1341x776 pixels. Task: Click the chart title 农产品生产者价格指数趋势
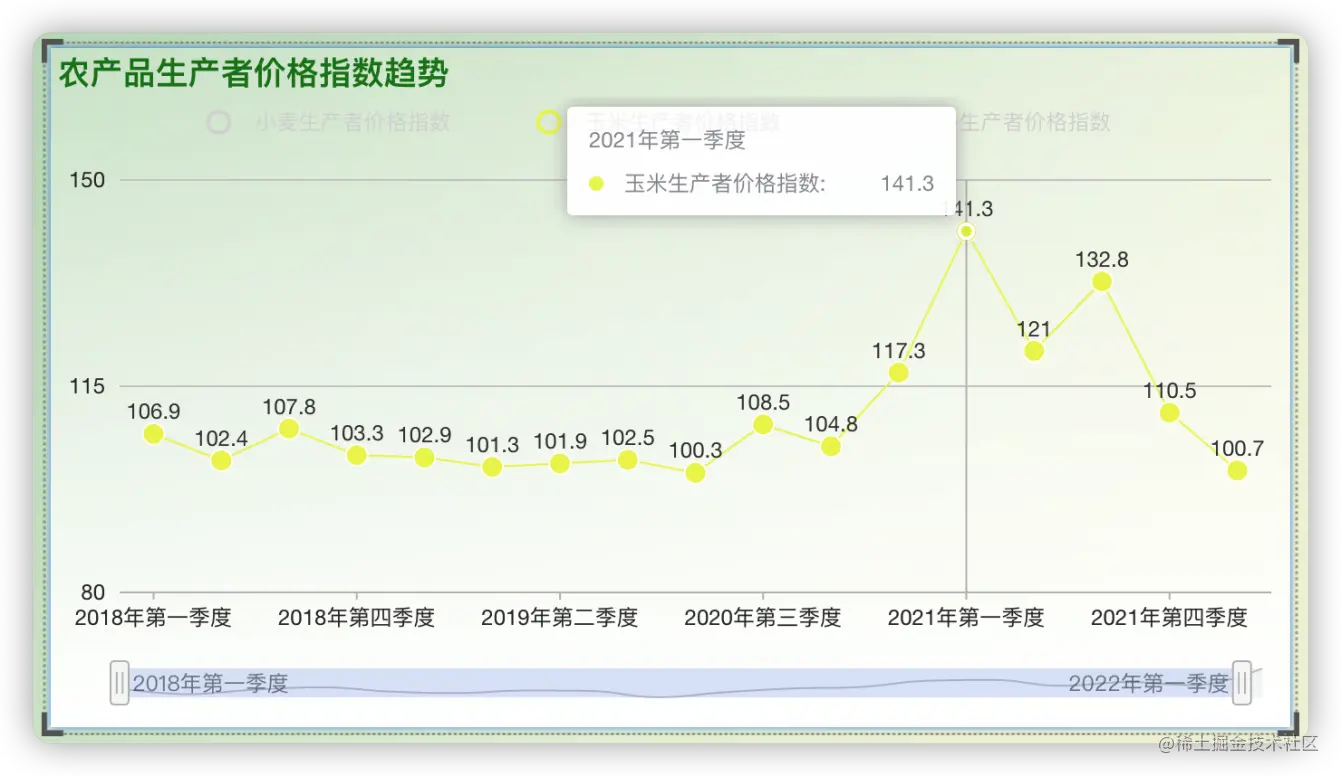tap(253, 74)
